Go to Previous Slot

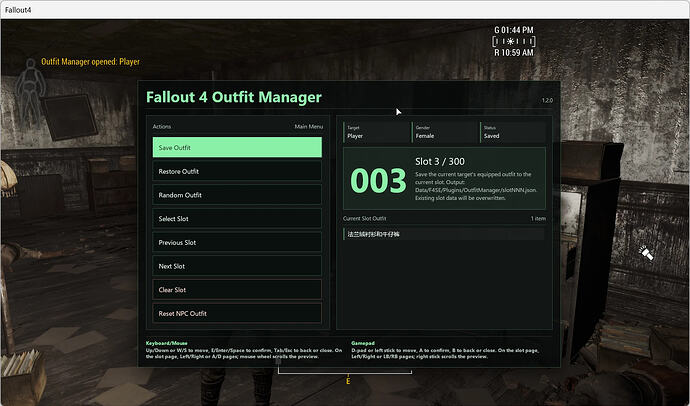tap(237, 242)
